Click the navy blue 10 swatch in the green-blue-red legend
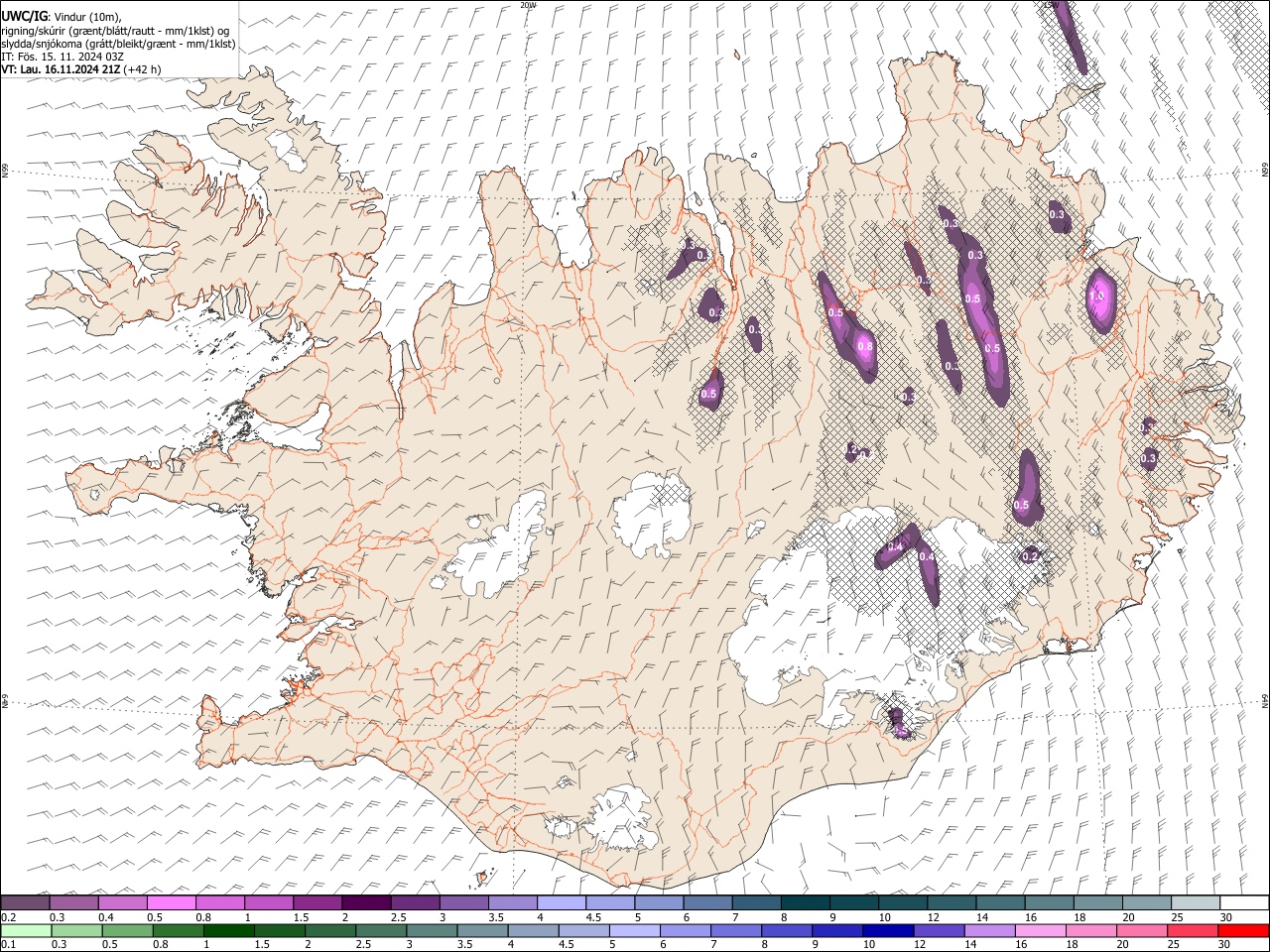Viewport: 1270px width, 952px height. [888, 930]
